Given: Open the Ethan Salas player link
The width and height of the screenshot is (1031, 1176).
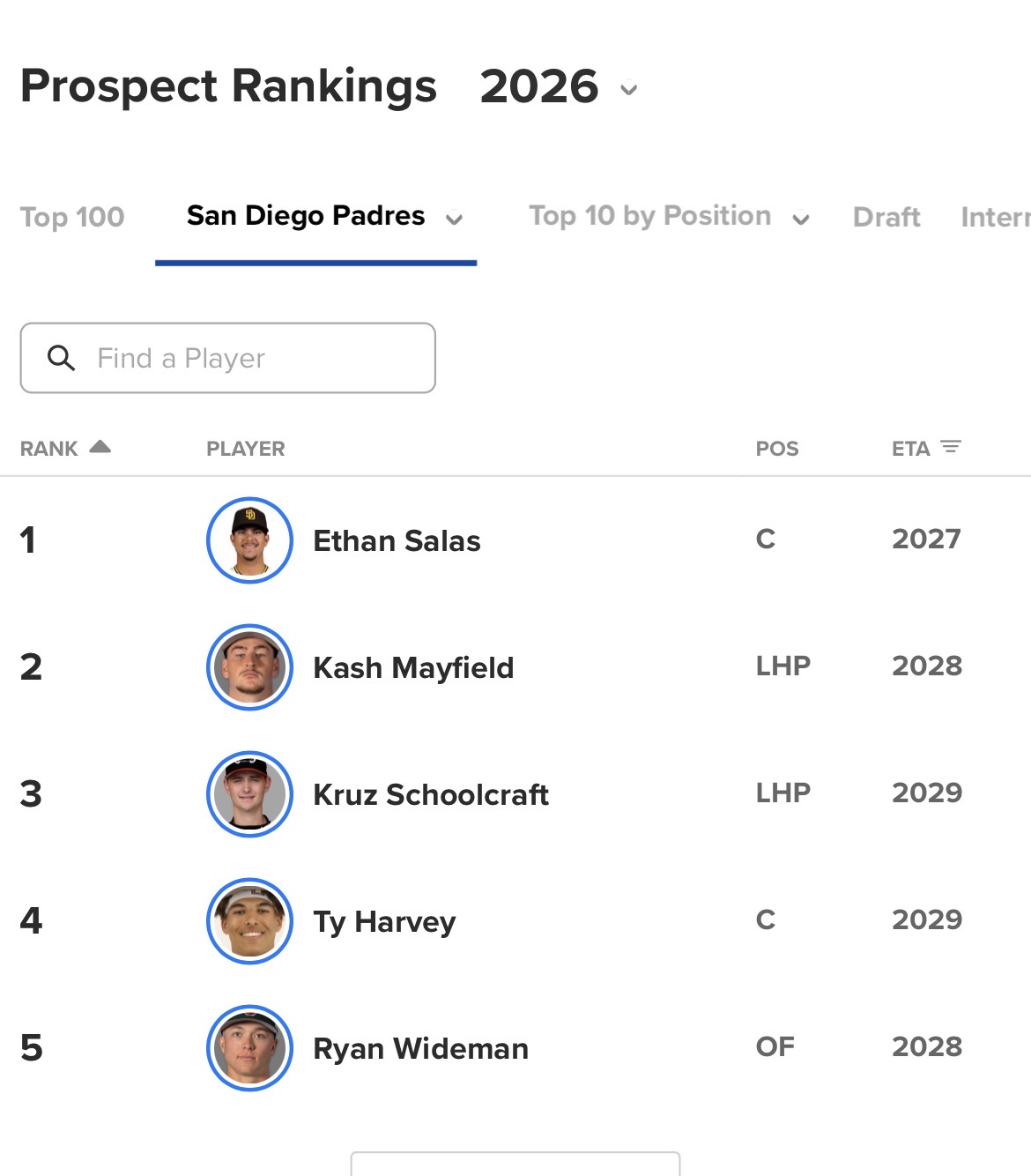Looking at the screenshot, I should [x=397, y=540].
